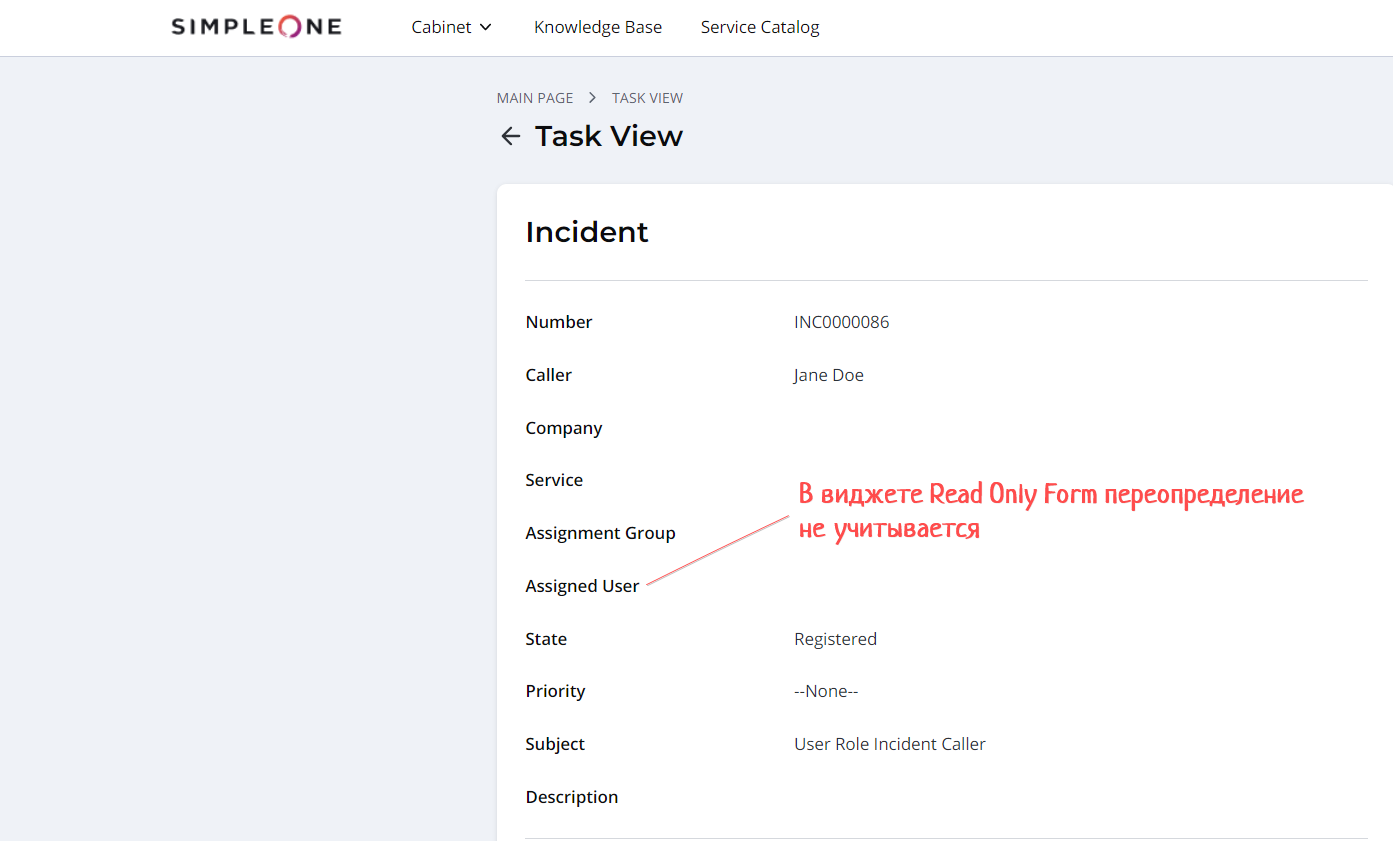
Task: Click the breadcrumb separator chevron
Action: click(x=592, y=98)
